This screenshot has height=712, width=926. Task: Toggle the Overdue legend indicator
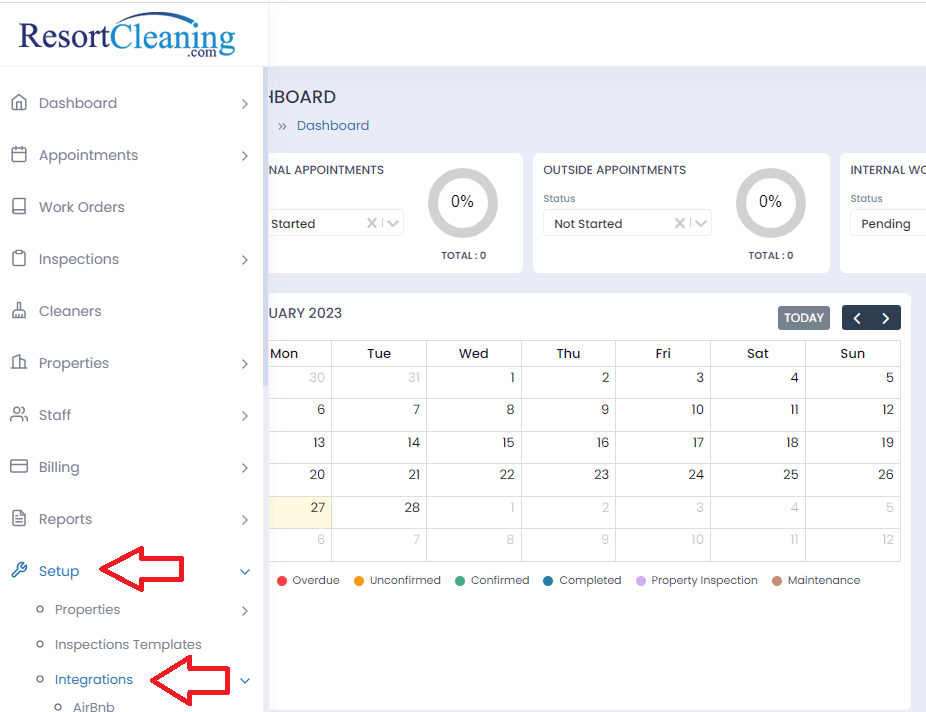[283, 580]
